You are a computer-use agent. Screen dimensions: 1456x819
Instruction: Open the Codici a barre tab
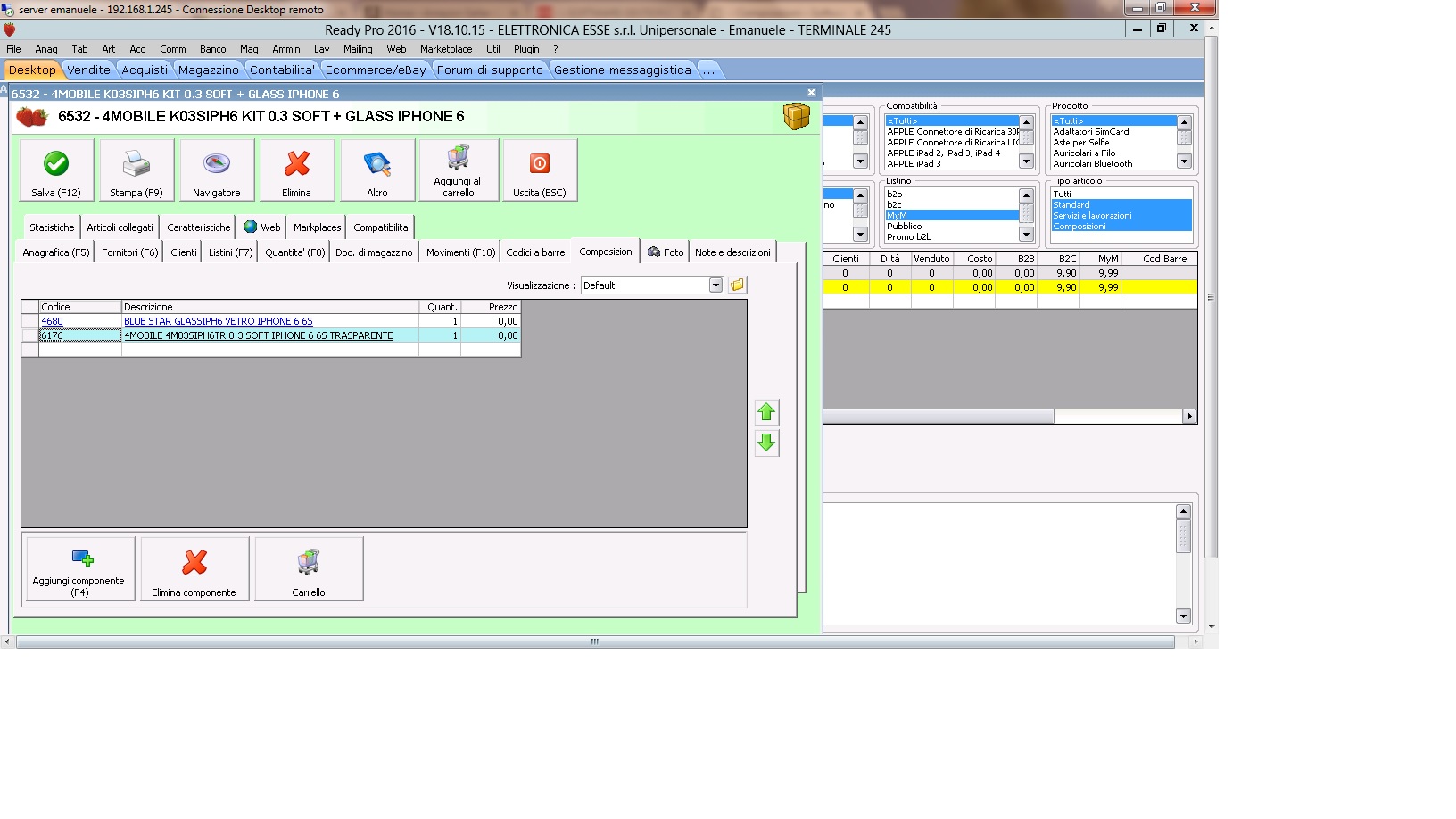click(x=535, y=252)
